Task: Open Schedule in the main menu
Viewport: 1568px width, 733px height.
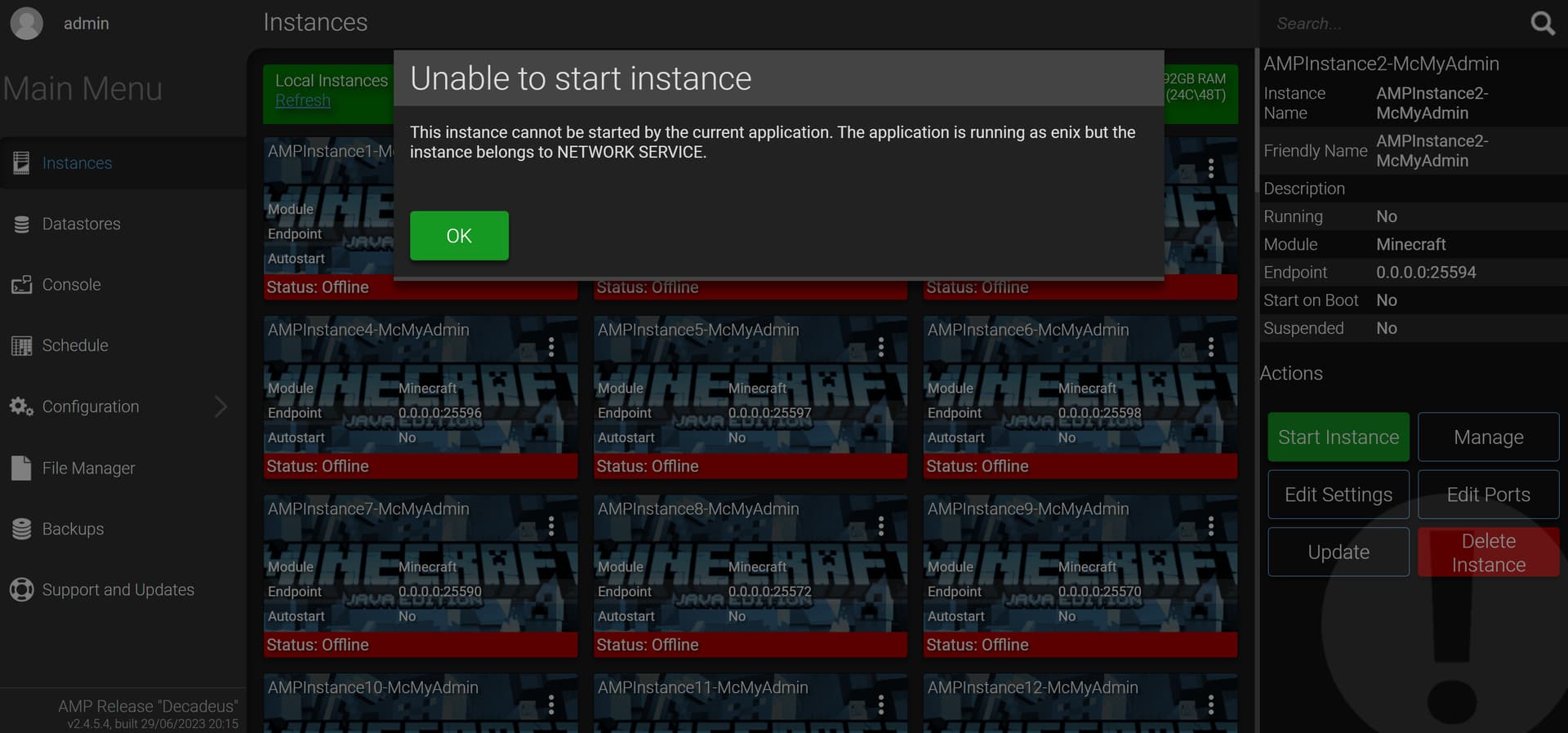Action: coord(123,345)
